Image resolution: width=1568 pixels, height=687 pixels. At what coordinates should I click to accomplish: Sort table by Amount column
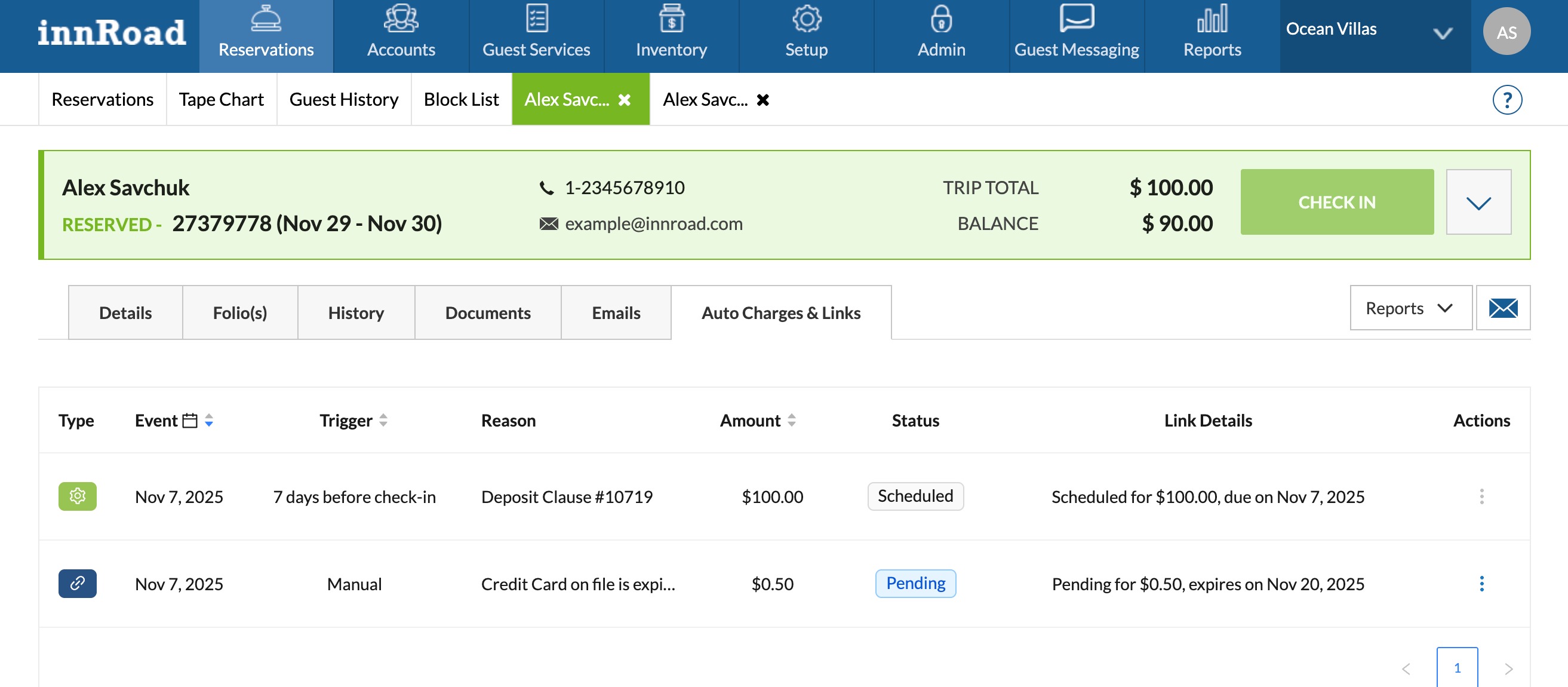tap(791, 420)
